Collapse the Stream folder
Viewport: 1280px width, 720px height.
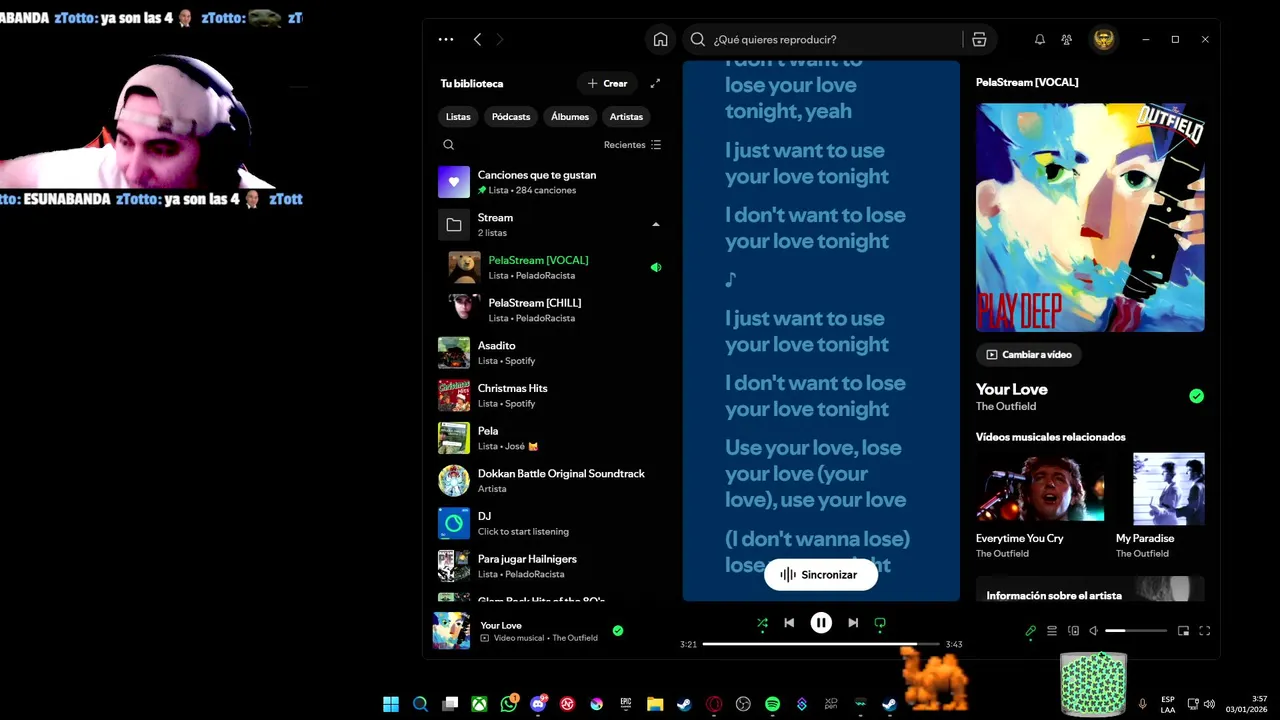click(x=656, y=225)
